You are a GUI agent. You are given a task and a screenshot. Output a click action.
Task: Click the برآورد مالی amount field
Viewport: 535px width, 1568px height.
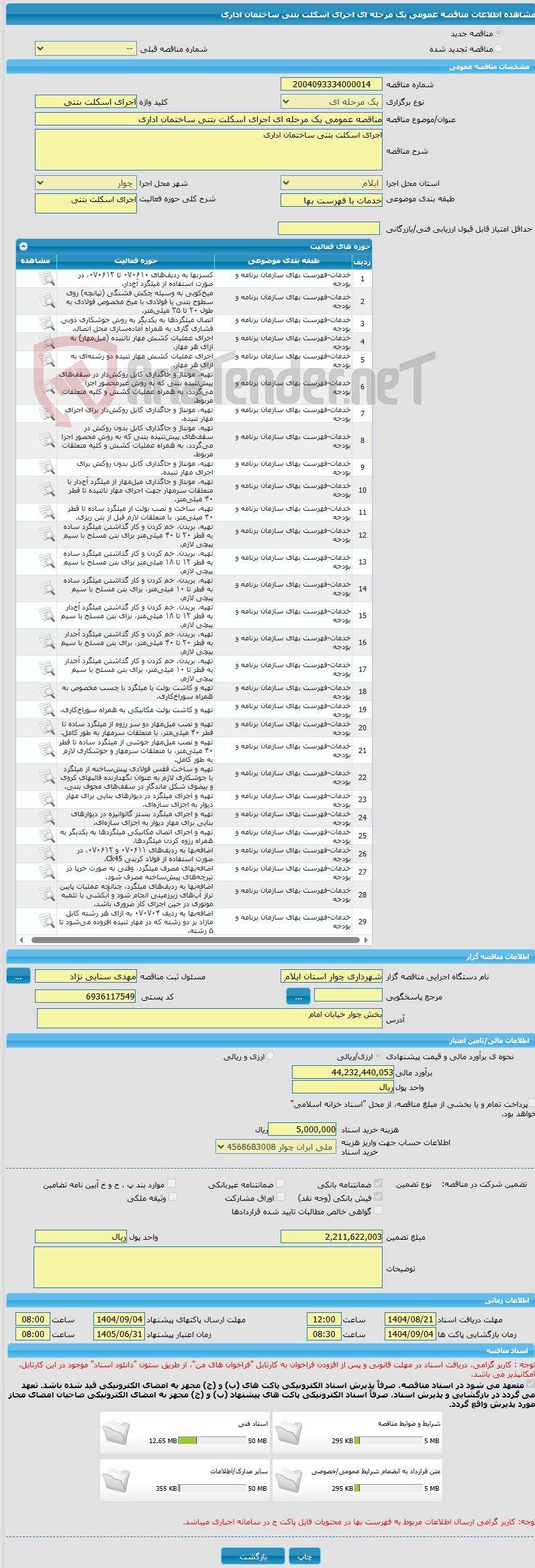pyautogui.click(x=343, y=1073)
